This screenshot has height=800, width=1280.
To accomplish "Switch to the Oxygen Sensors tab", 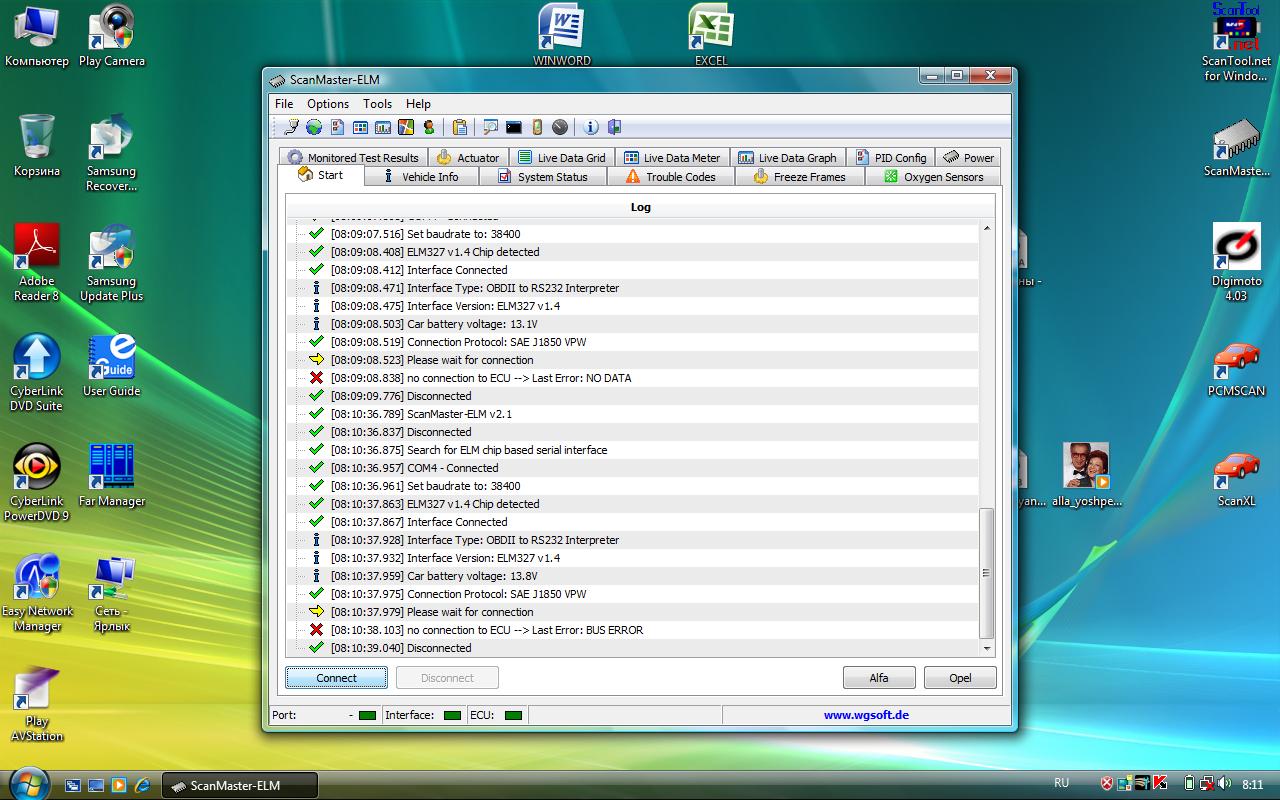I will [x=933, y=177].
